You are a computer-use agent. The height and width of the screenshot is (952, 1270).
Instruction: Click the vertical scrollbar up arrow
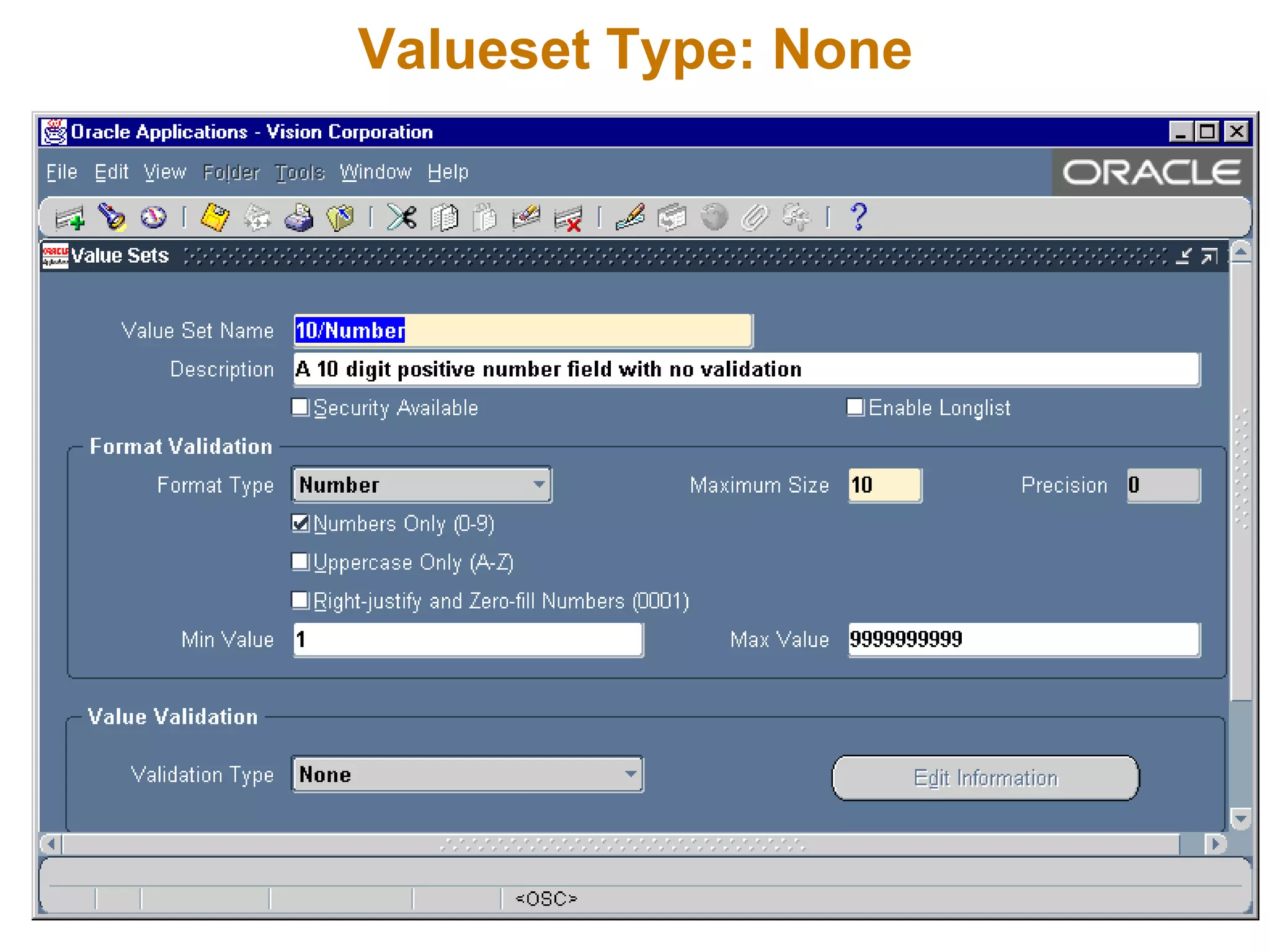coord(1241,252)
